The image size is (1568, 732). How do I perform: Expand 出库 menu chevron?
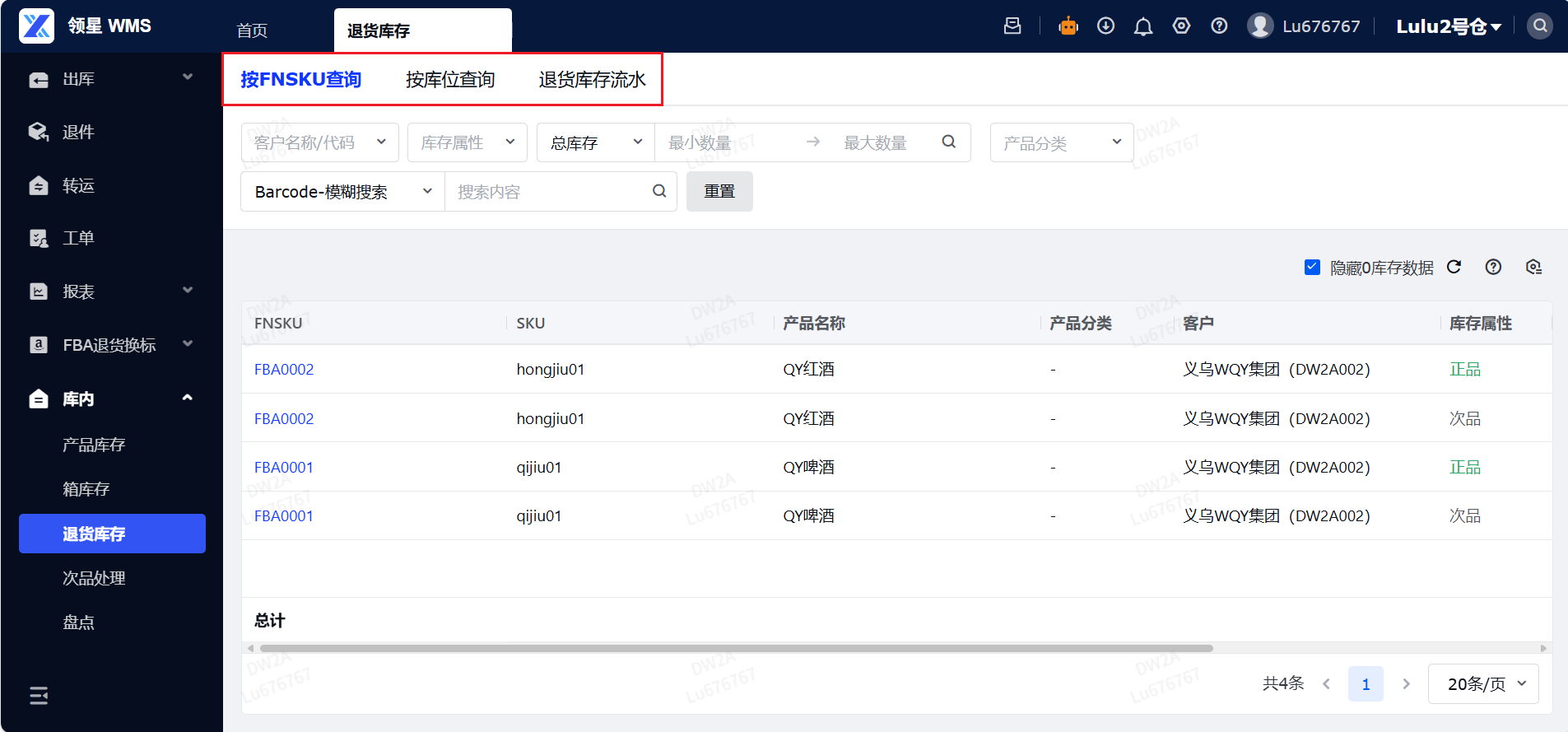click(188, 77)
